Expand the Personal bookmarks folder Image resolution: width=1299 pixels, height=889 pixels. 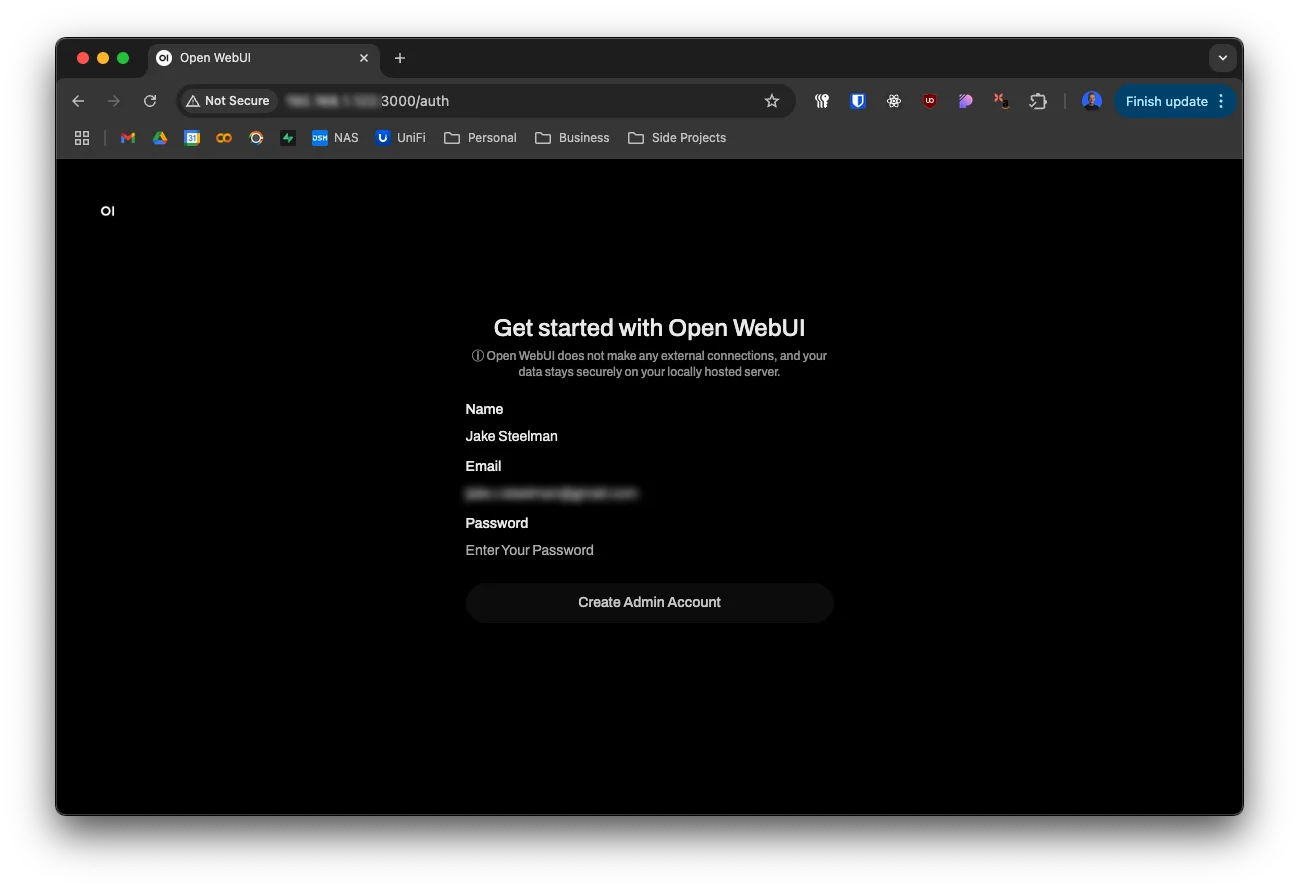coord(480,138)
